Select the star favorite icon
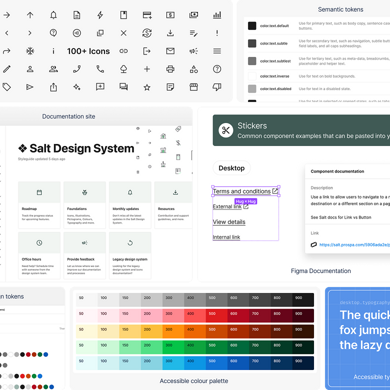 click(x=147, y=87)
